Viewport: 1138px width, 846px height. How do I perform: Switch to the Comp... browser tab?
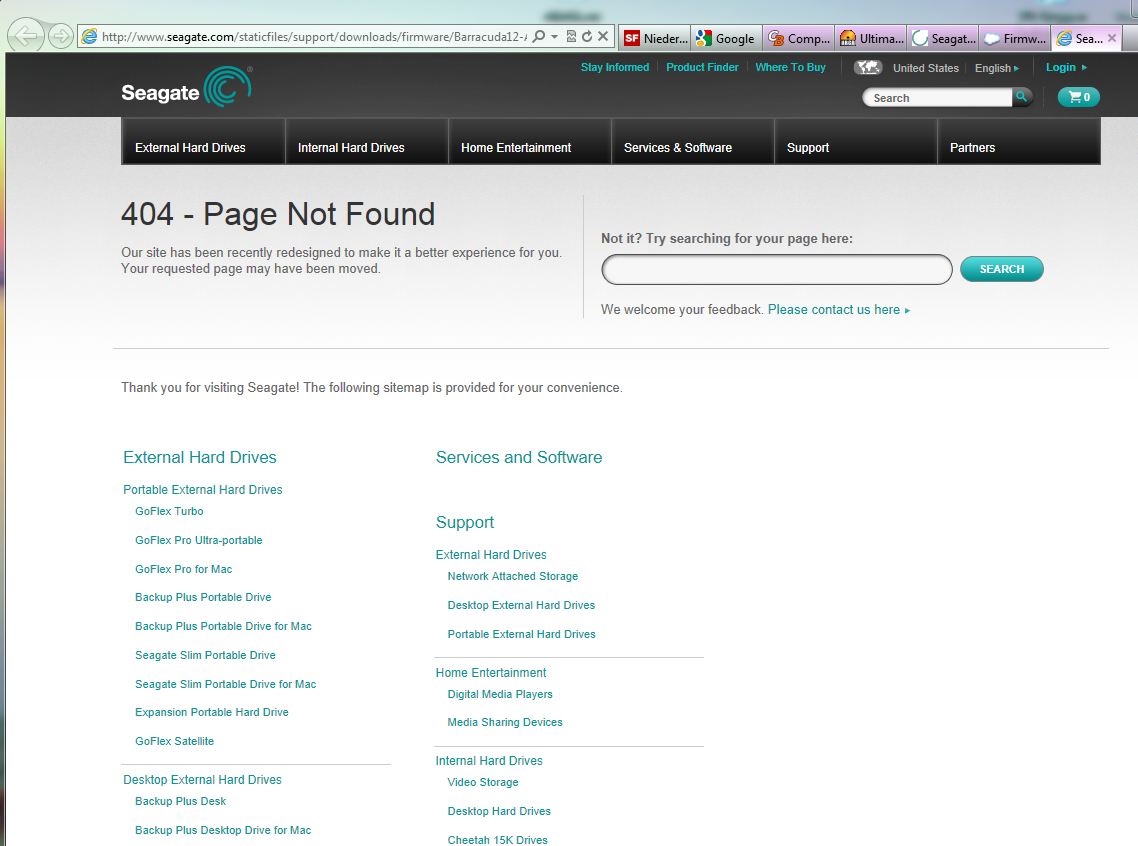coord(798,38)
